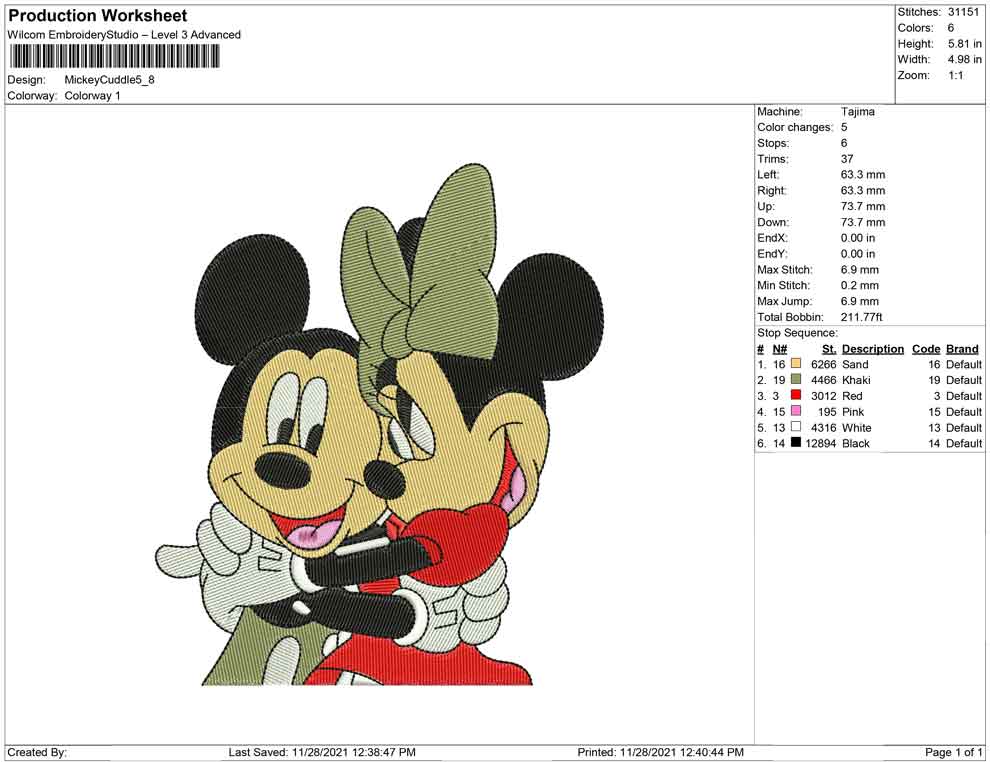The height and width of the screenshot is (762, 990).
Task: Click the N# column header
Action: tap(780, 349)
